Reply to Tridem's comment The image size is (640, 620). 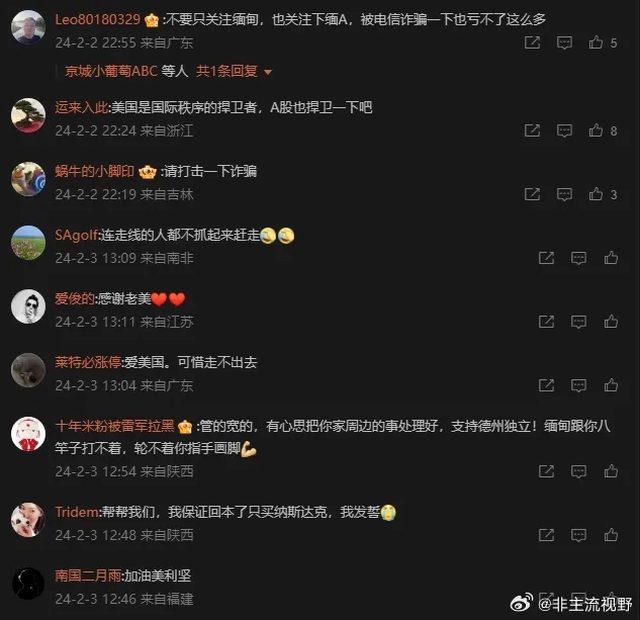pyautogui.click(x=579, y=535)
